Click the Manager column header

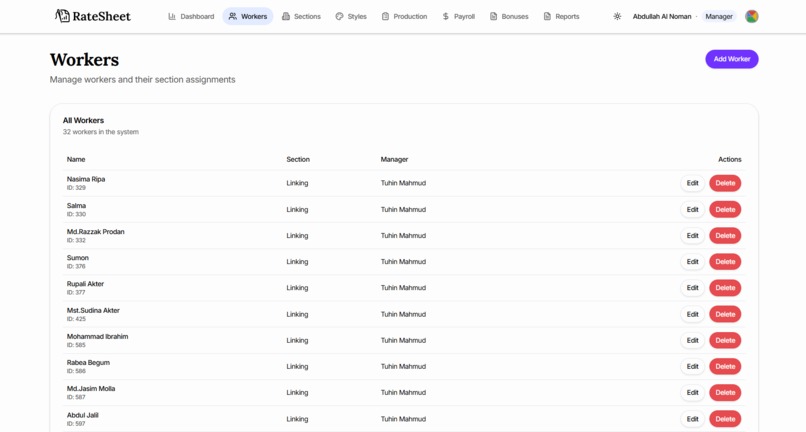[394, 159]
